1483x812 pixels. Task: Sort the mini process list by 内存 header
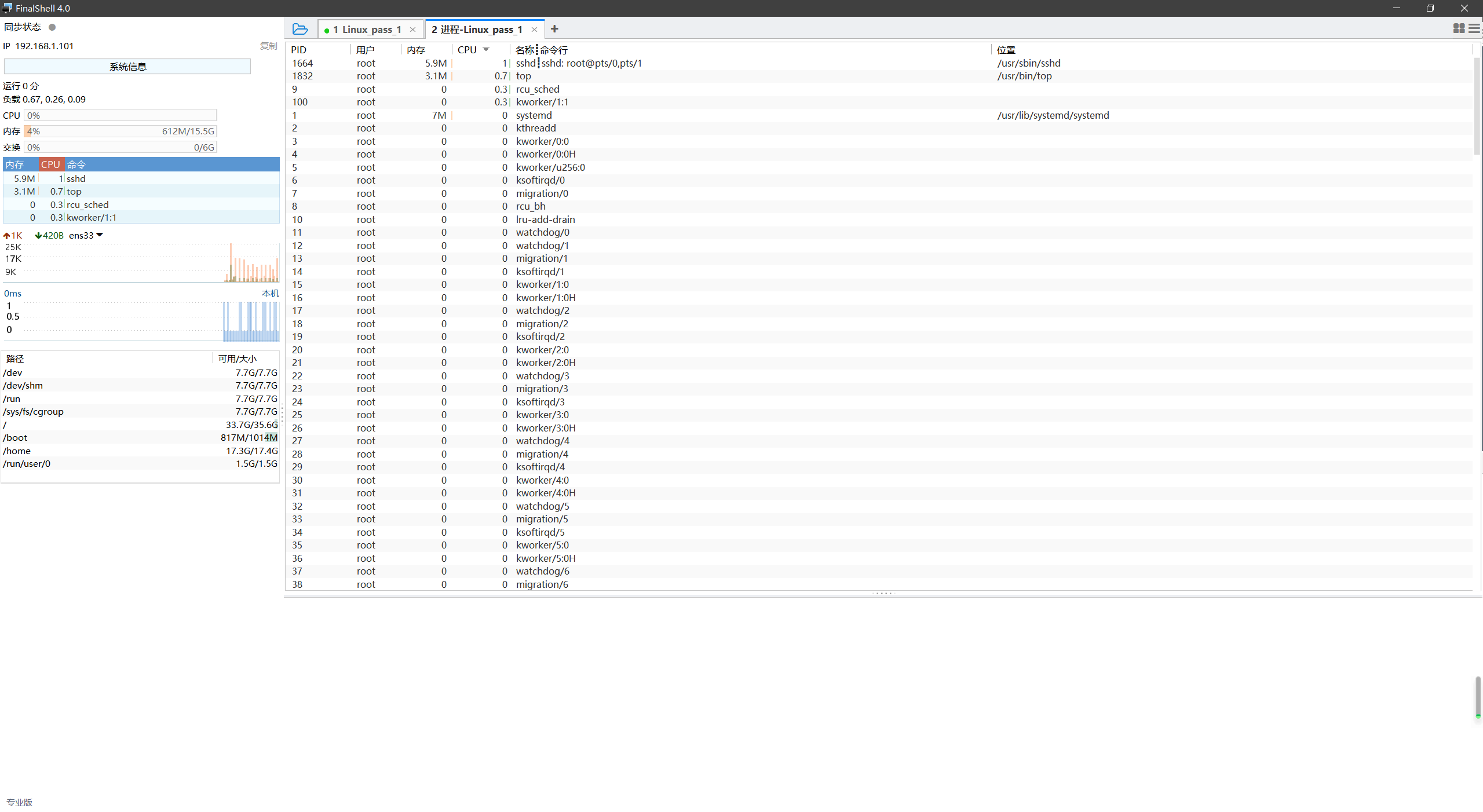(15, 164)
